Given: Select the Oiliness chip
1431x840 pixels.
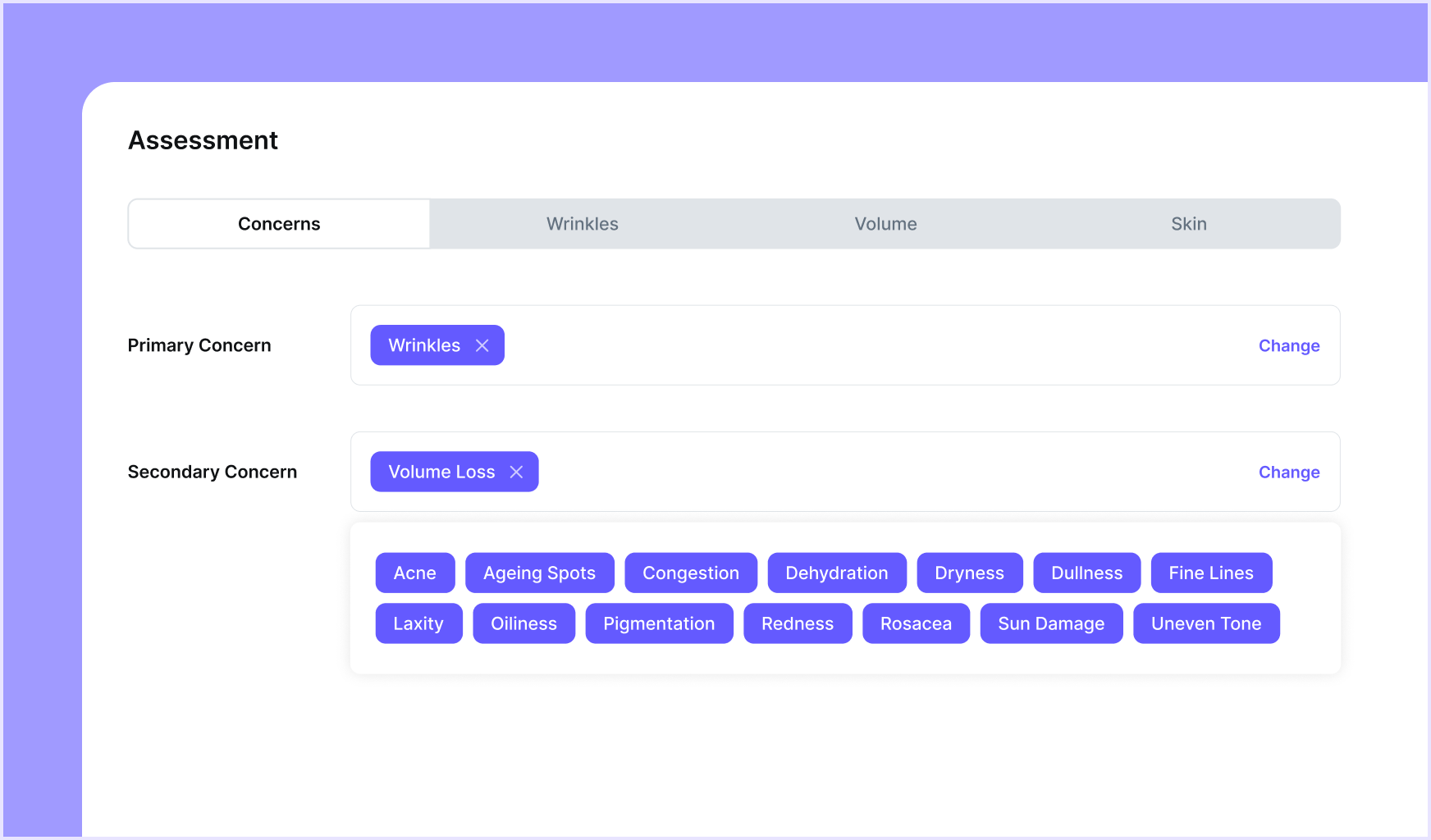Looking at the screenshot, I should [524, 623].
